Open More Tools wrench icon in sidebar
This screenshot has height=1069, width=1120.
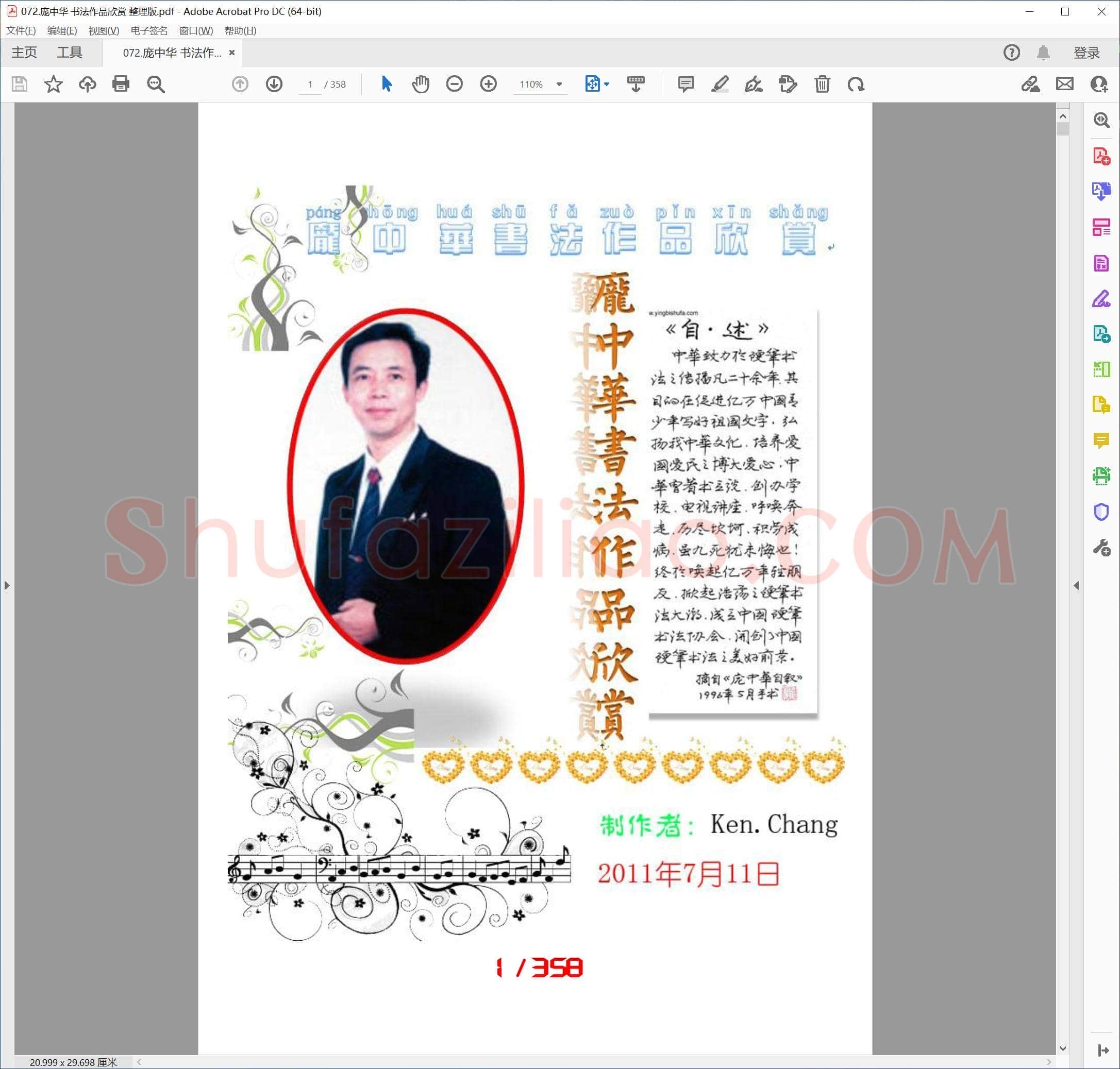tap(1101, 548)
